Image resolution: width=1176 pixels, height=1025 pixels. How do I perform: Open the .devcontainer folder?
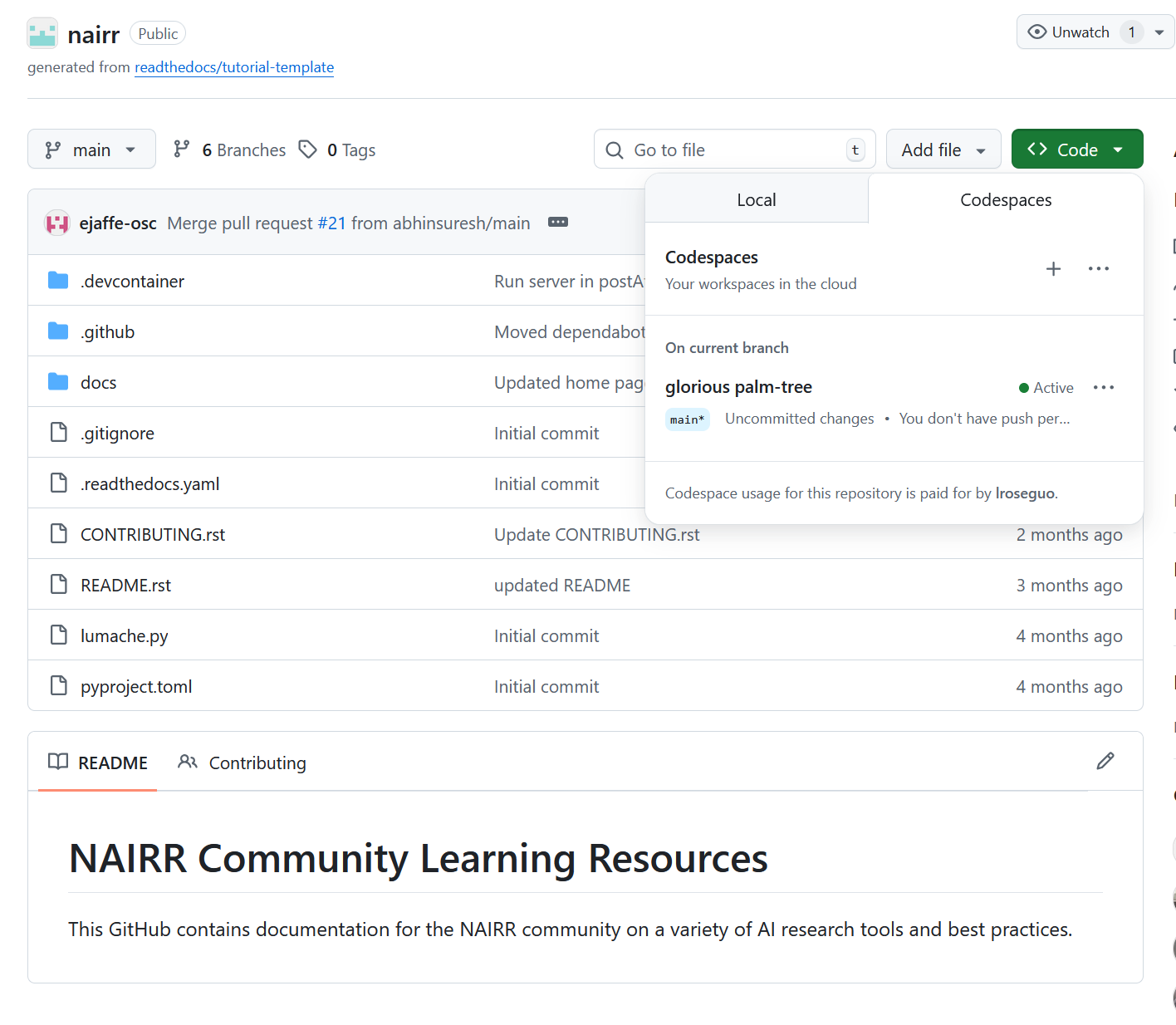tap(133, 281)
